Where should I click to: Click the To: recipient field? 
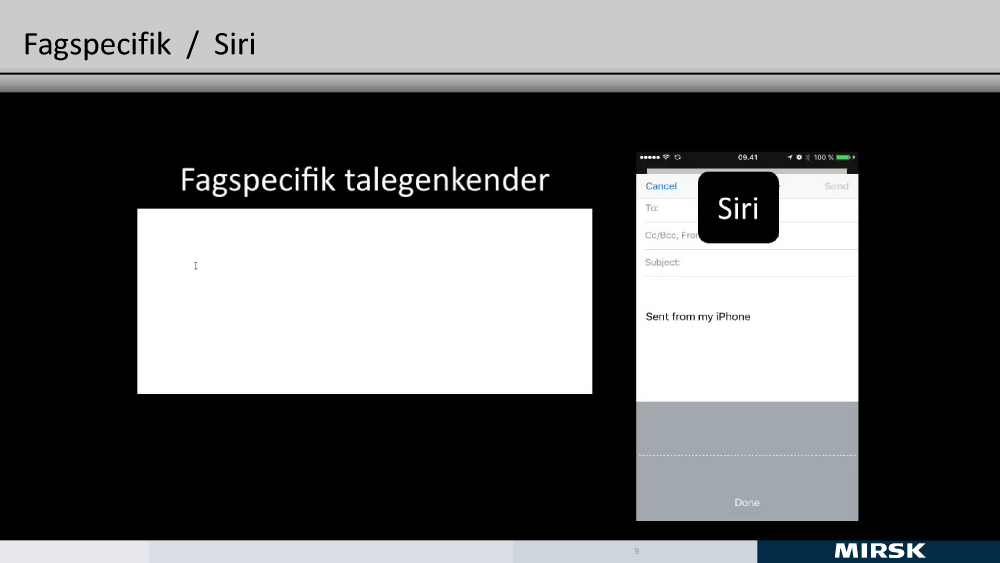(x=670, y=209)
